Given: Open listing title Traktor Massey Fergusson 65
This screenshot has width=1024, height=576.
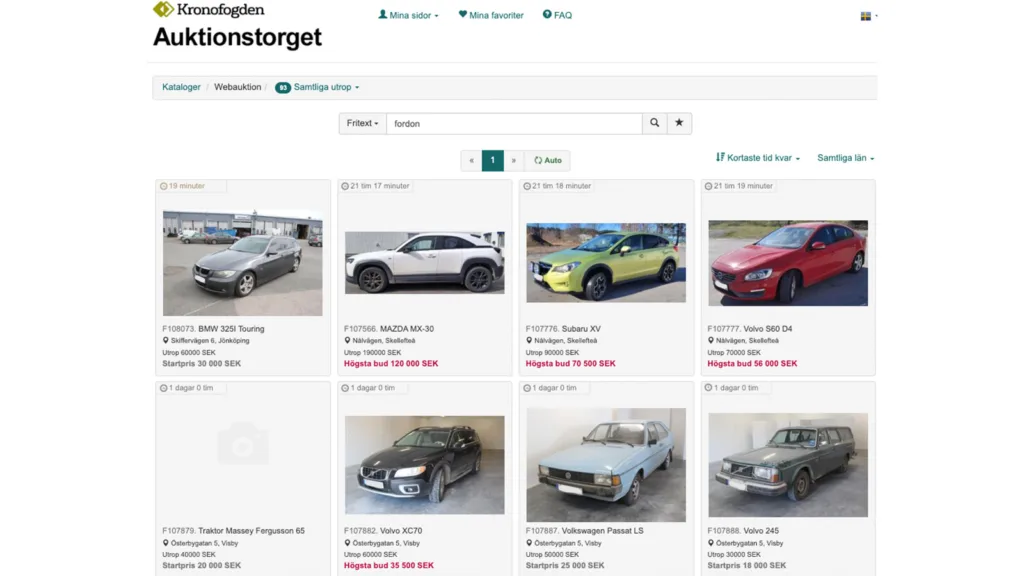Looking at the screenshot, I should tap(251, 530).
